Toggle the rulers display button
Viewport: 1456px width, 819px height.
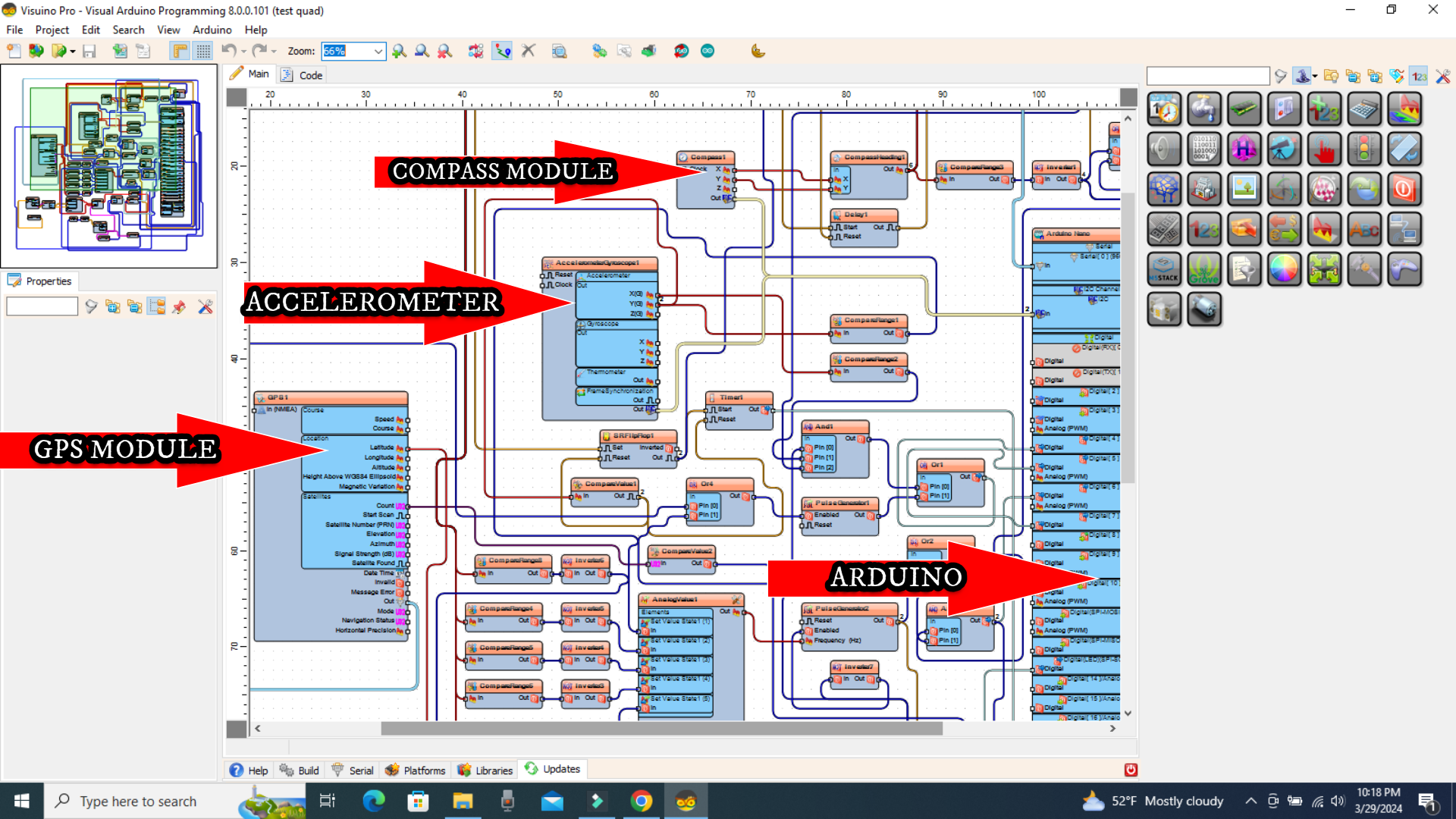coord(180,51)
